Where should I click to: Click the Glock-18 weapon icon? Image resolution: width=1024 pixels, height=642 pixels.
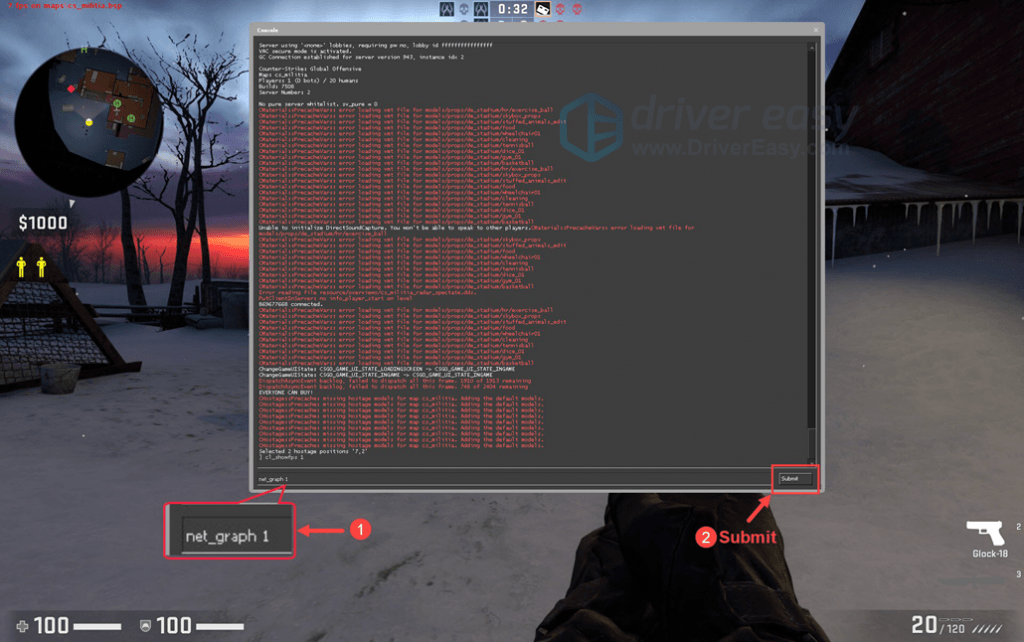click(986, 532)
